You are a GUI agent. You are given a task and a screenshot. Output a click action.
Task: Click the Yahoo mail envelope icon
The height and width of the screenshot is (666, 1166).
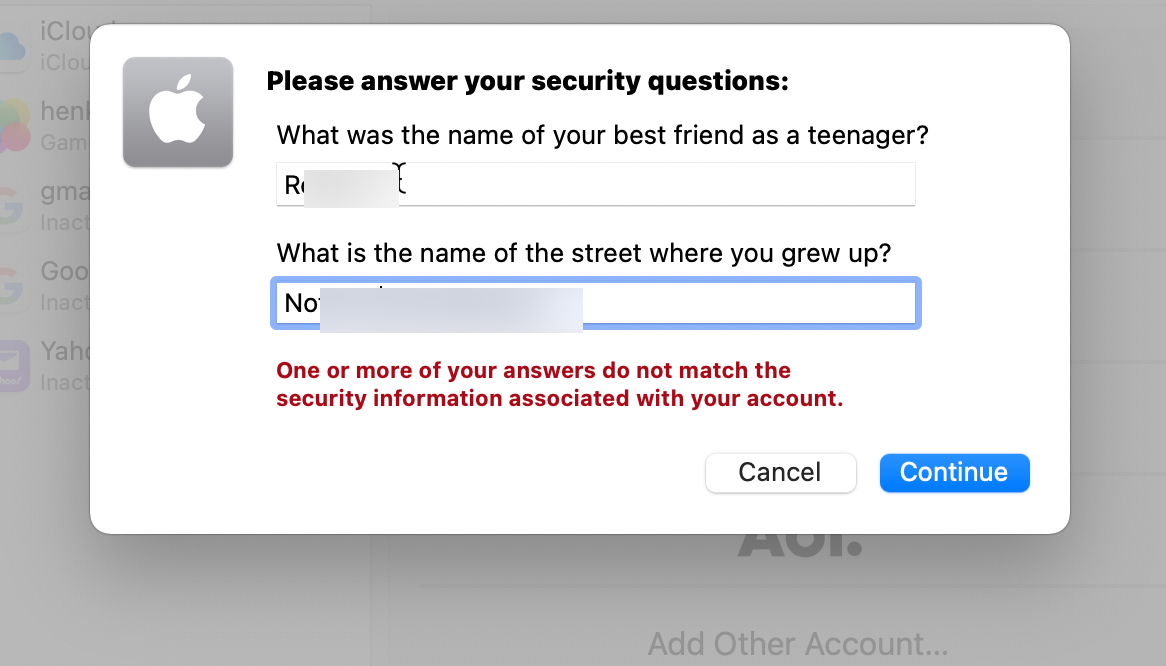click(14, 366)
